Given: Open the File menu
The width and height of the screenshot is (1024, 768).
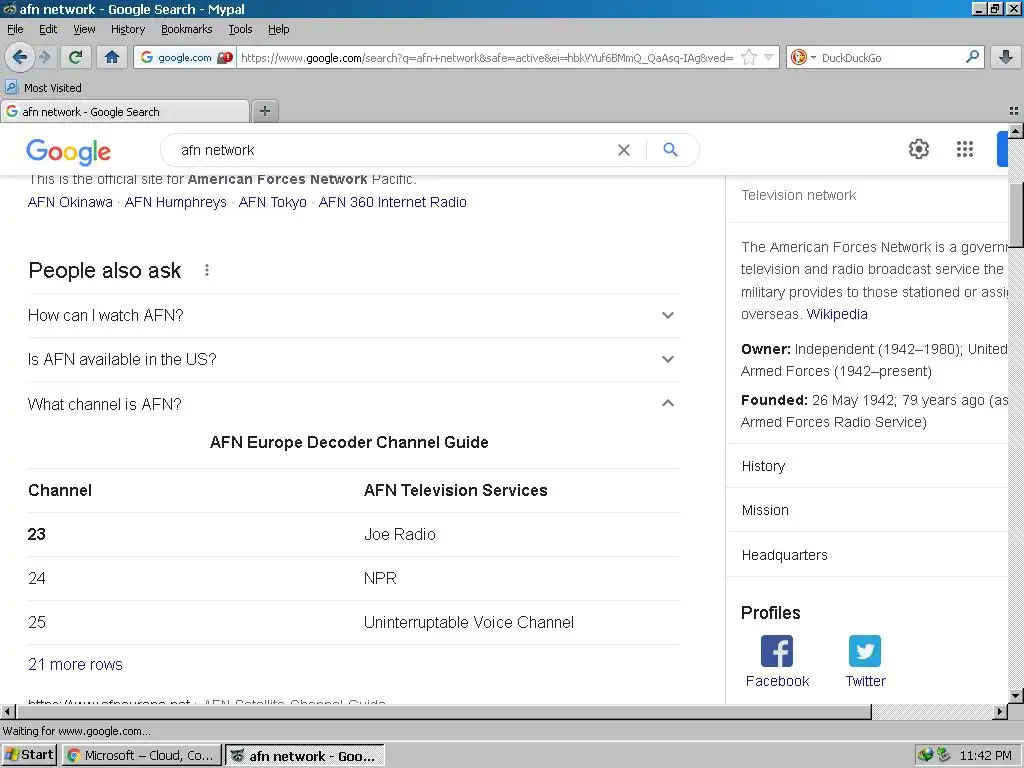Looking at the screenshot, I should click(x=15, y=29).
